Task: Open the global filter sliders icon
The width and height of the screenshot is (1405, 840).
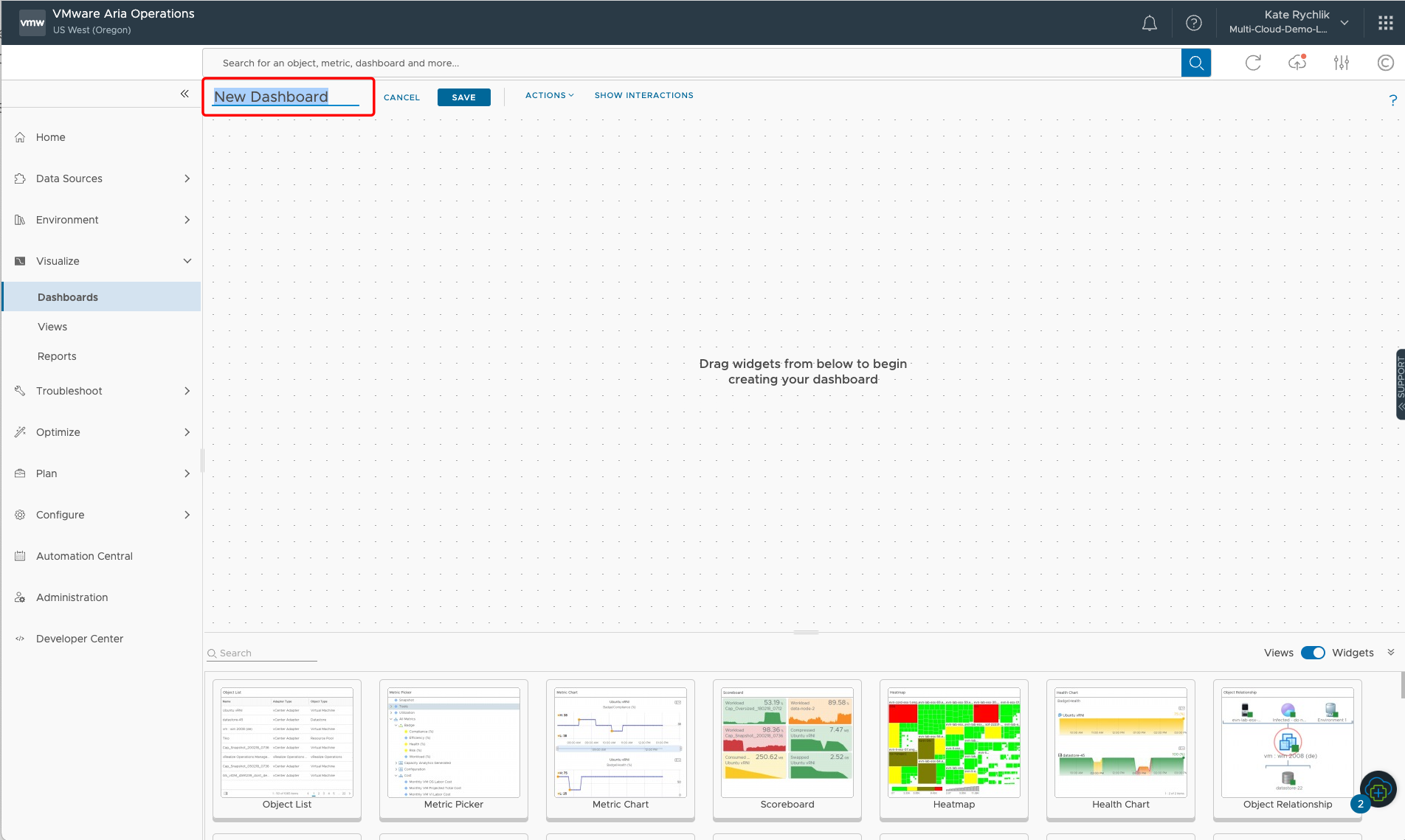Action: [1341, 63]
